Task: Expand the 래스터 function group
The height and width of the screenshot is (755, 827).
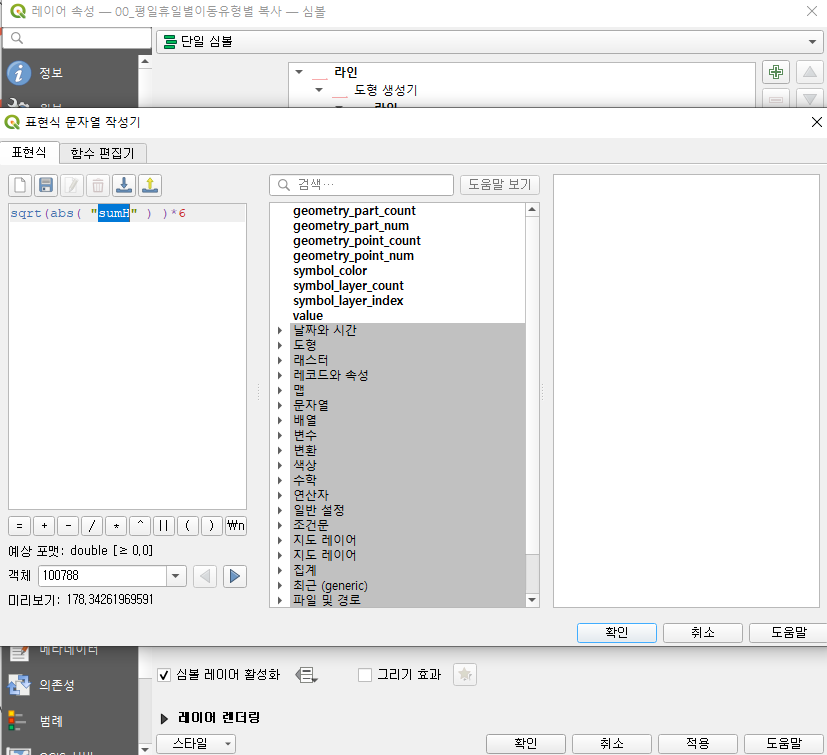Action: 280,360
